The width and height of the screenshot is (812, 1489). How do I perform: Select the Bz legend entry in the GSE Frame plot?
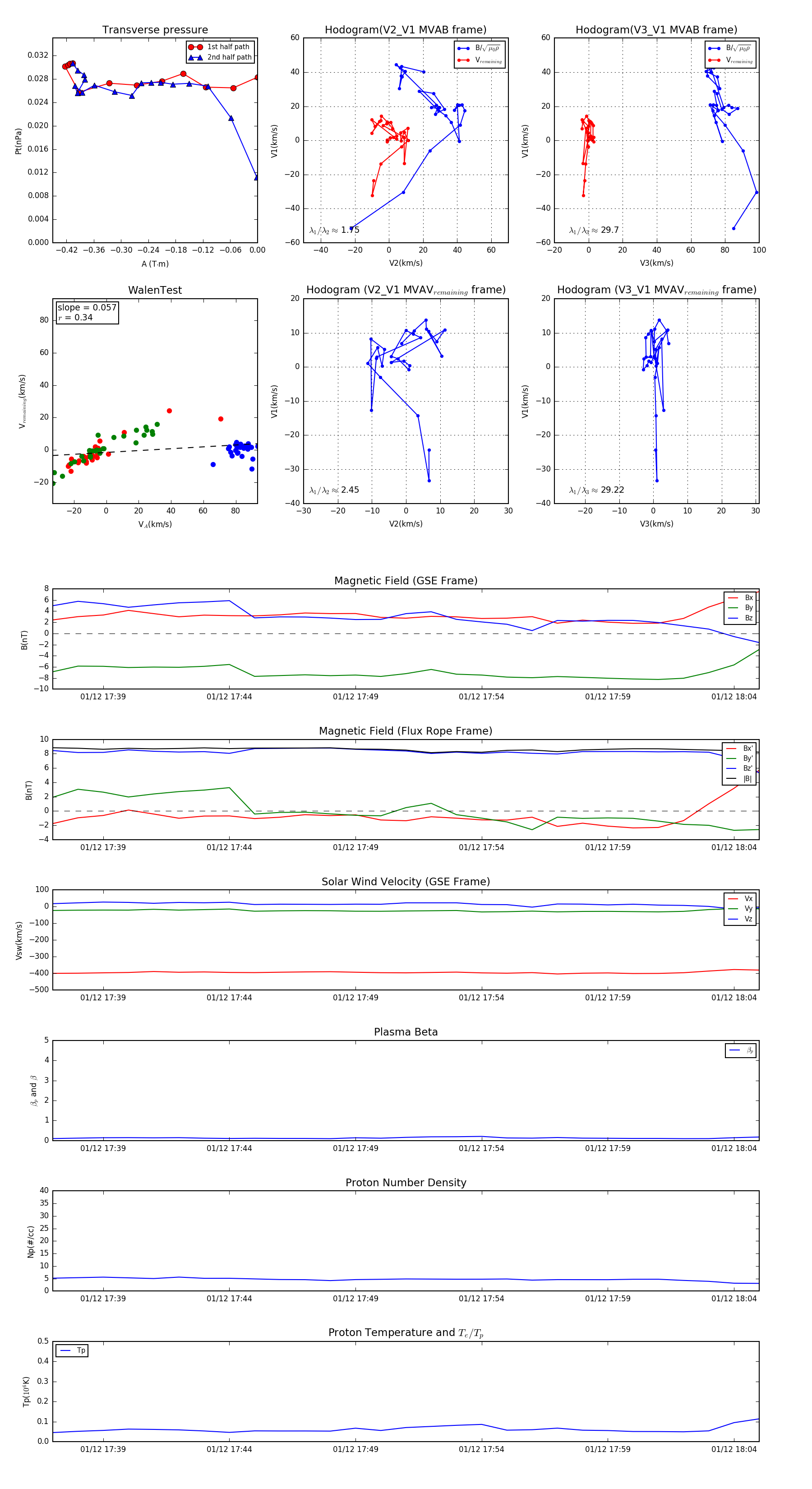740,618
